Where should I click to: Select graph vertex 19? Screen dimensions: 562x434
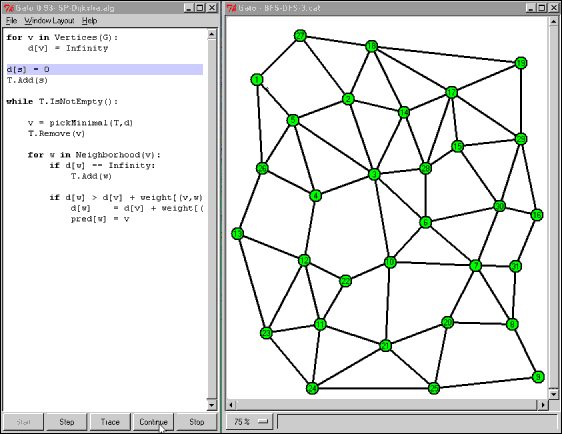pyautogui.click(x=521, y=63)
